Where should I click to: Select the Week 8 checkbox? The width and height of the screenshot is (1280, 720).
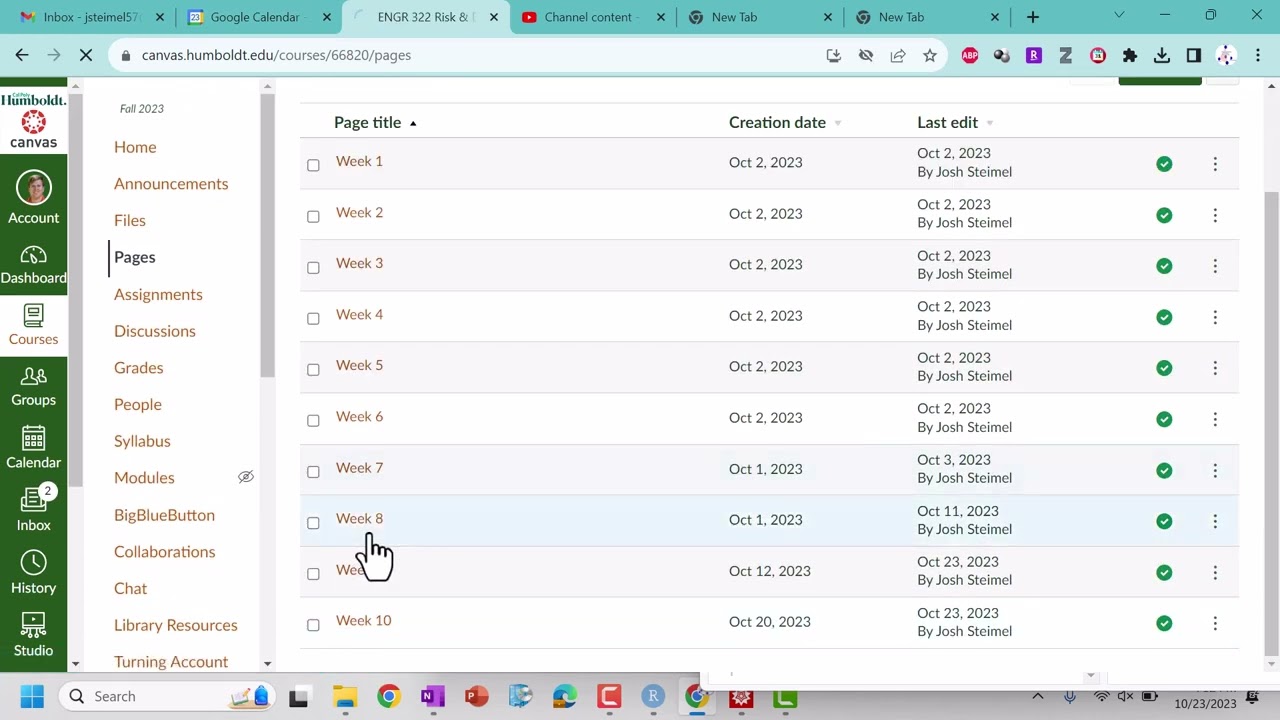pyautogui.click(x=313, y=522)
